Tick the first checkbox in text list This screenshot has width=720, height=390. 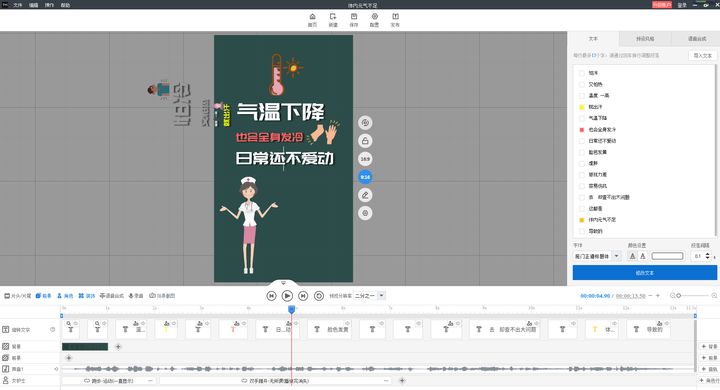[582, 73]
